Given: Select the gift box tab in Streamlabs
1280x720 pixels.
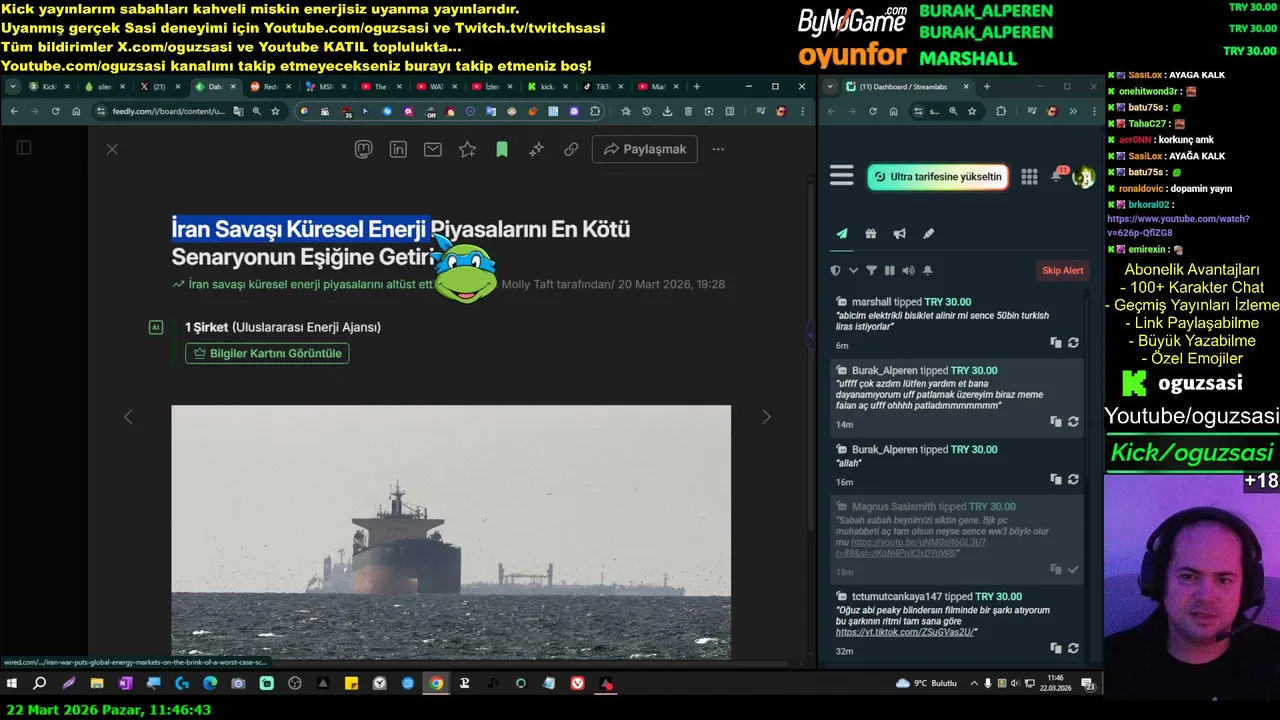Looking at the screenshot, I should 871,234.
